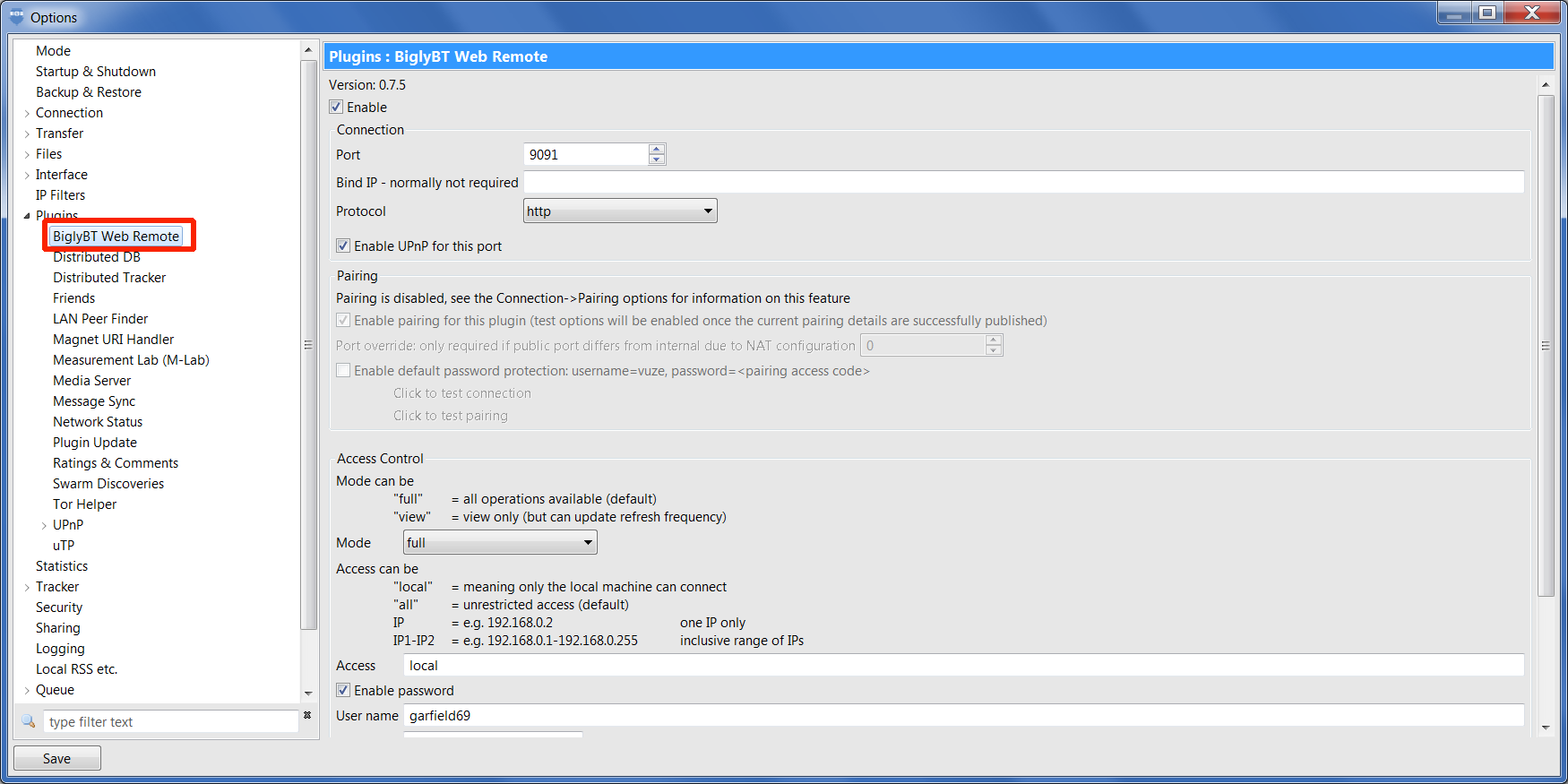Open Friends plugin settings
This screenshot has height=784, width=1568.
tap(73, 298)
